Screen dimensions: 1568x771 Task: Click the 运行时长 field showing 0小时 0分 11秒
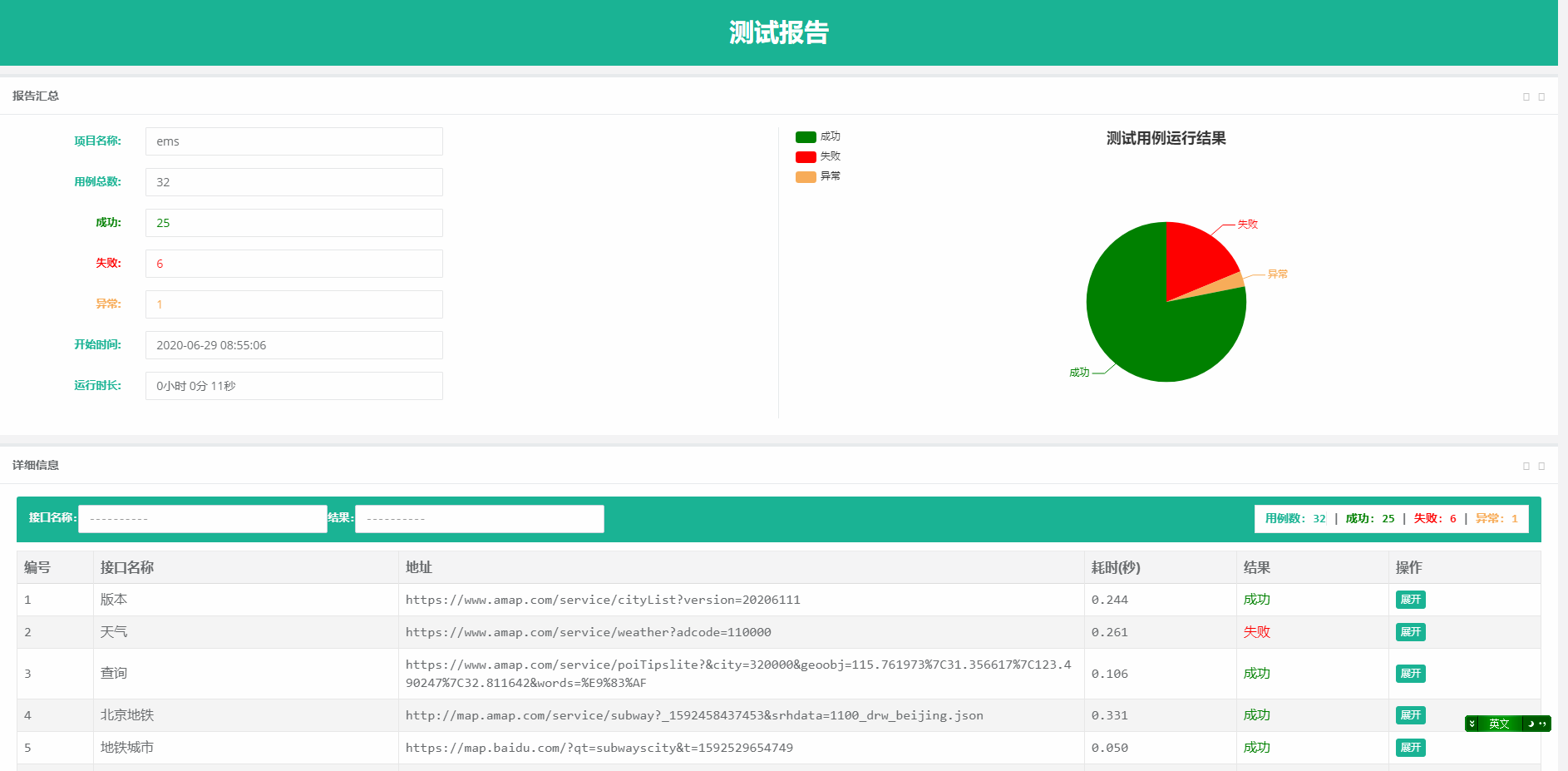pos(294,386)
